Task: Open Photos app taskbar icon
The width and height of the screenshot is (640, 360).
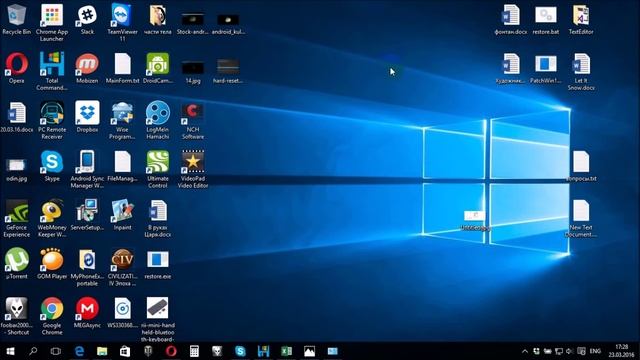Action: point(309,351)
